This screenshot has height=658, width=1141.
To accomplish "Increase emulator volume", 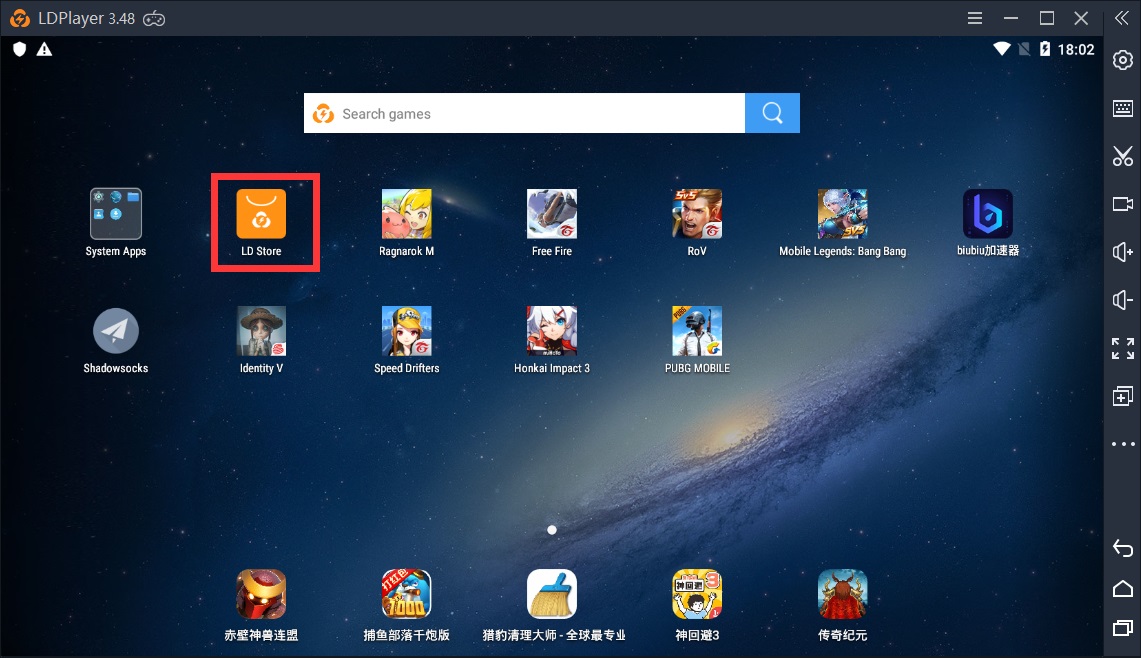I will tap(1123, 252).
